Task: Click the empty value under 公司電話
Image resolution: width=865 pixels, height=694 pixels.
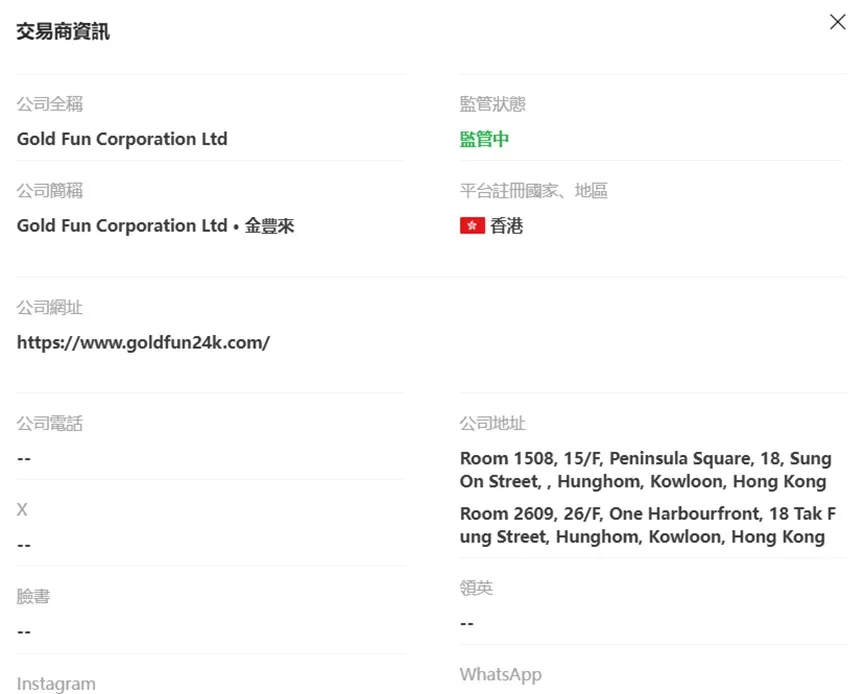Action: click(x=24, y=458)
